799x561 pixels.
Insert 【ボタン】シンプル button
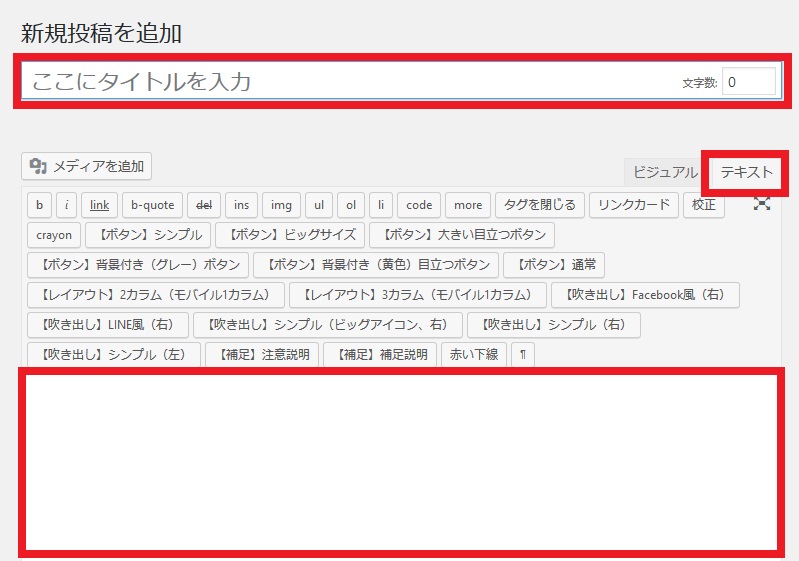click(x=148, y=235)
